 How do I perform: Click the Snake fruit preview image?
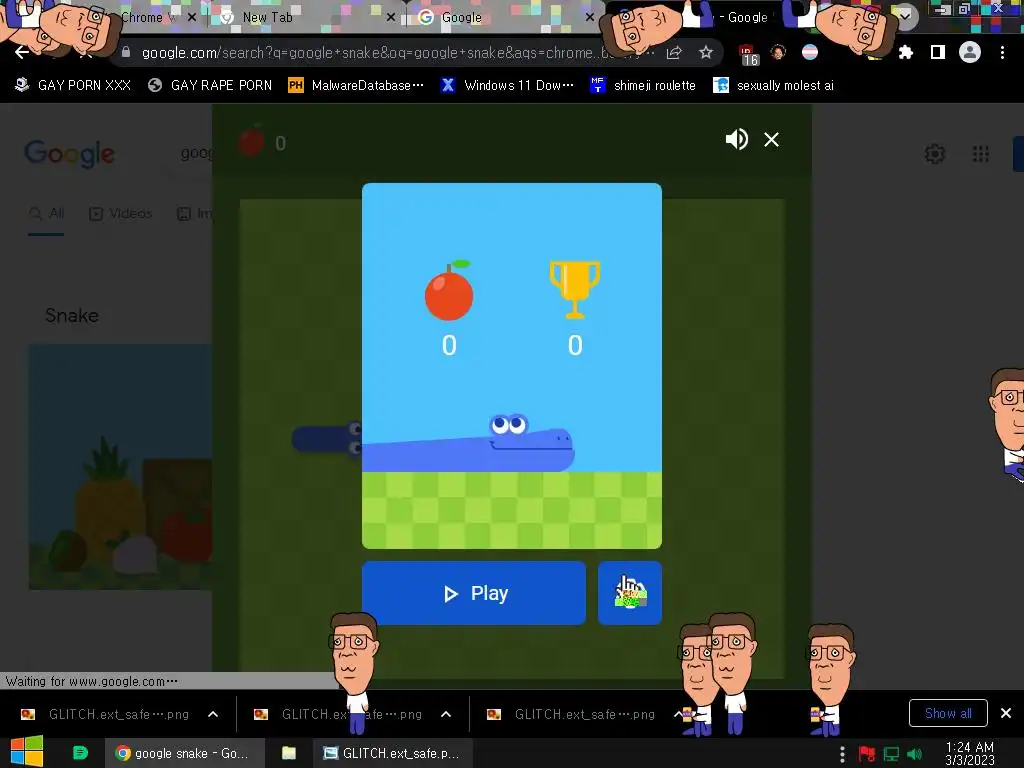120,467
